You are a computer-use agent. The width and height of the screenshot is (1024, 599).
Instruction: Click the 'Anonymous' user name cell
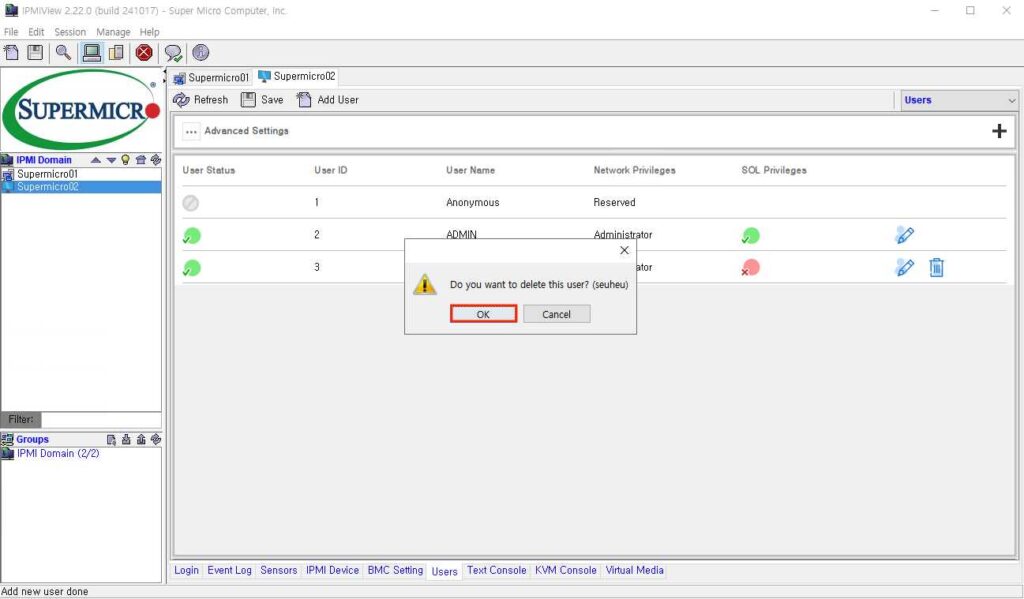point(473,202)
